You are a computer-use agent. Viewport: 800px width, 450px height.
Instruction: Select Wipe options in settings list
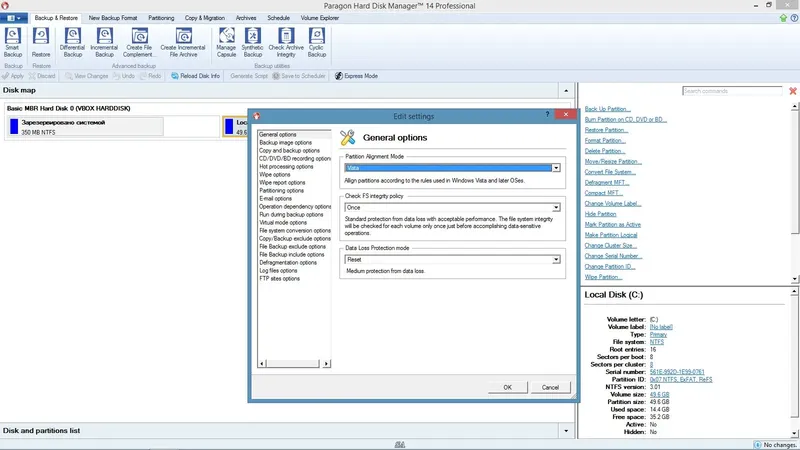pos(274,174)
